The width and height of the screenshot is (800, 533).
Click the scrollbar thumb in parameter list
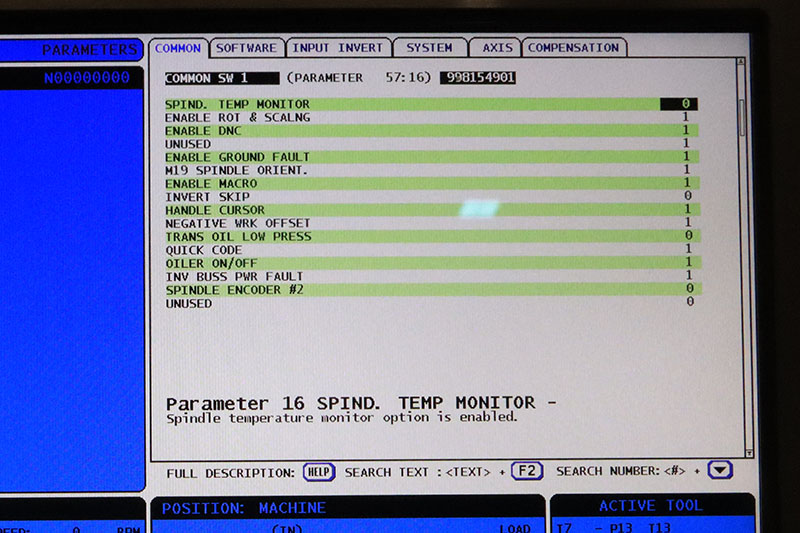coord(742,117)
